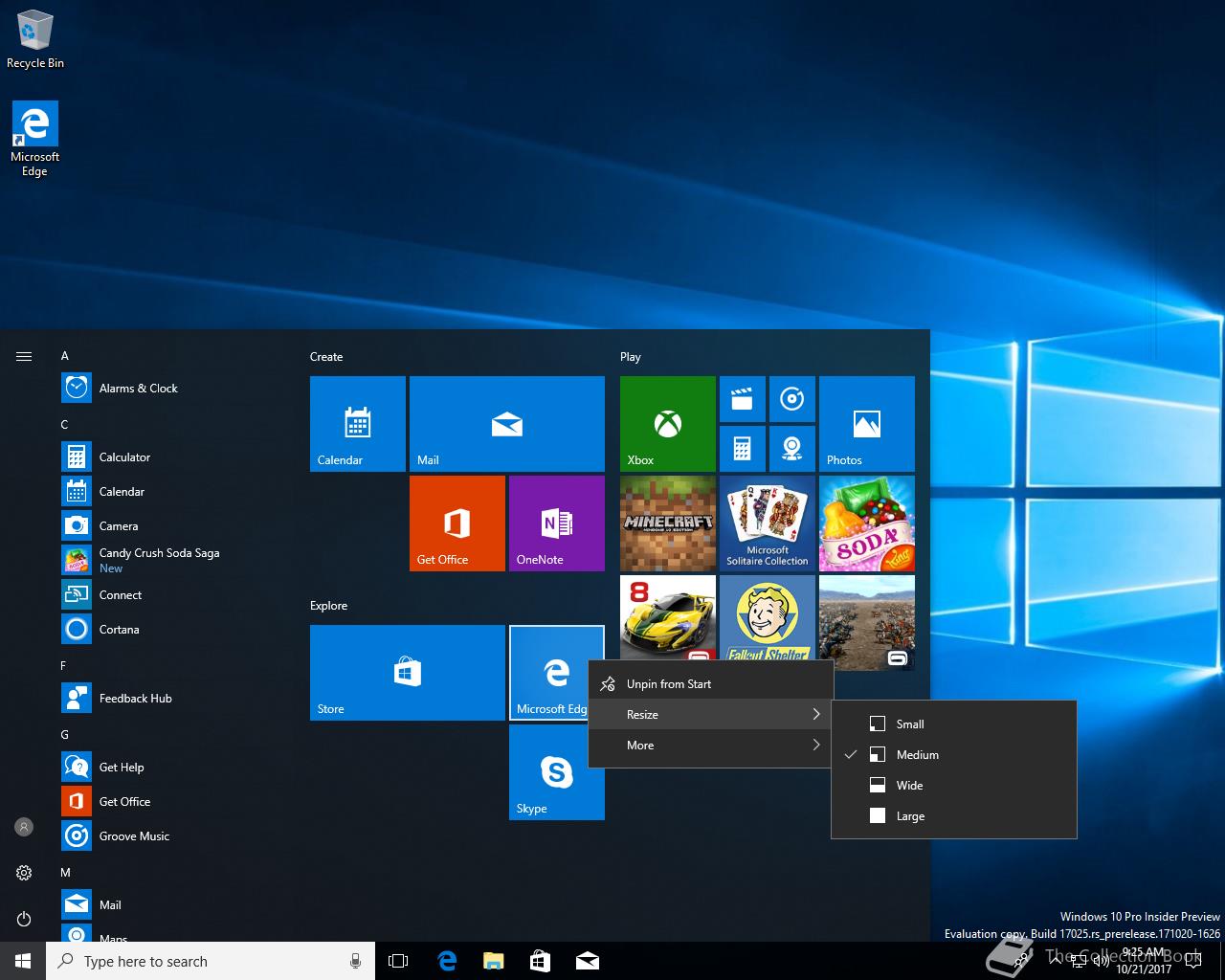Viewport: 1225px width, 980px height.
Task: Open the OneNote tile
Action: 557,523
